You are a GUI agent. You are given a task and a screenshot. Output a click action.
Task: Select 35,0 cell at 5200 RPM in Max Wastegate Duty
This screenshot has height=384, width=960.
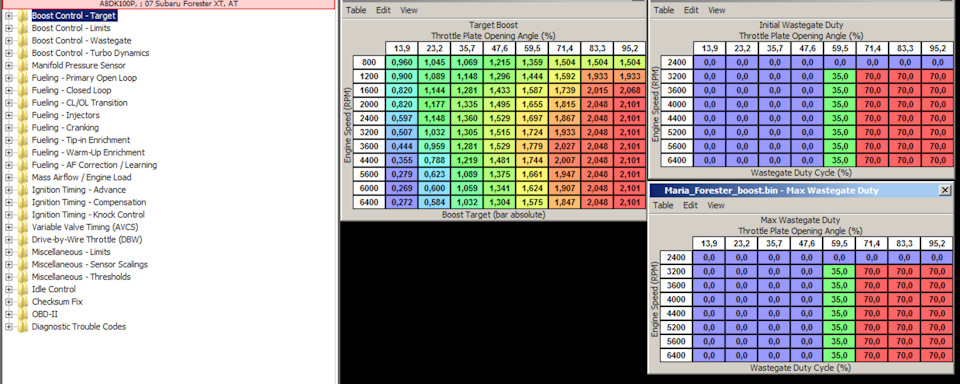(840, 328)
